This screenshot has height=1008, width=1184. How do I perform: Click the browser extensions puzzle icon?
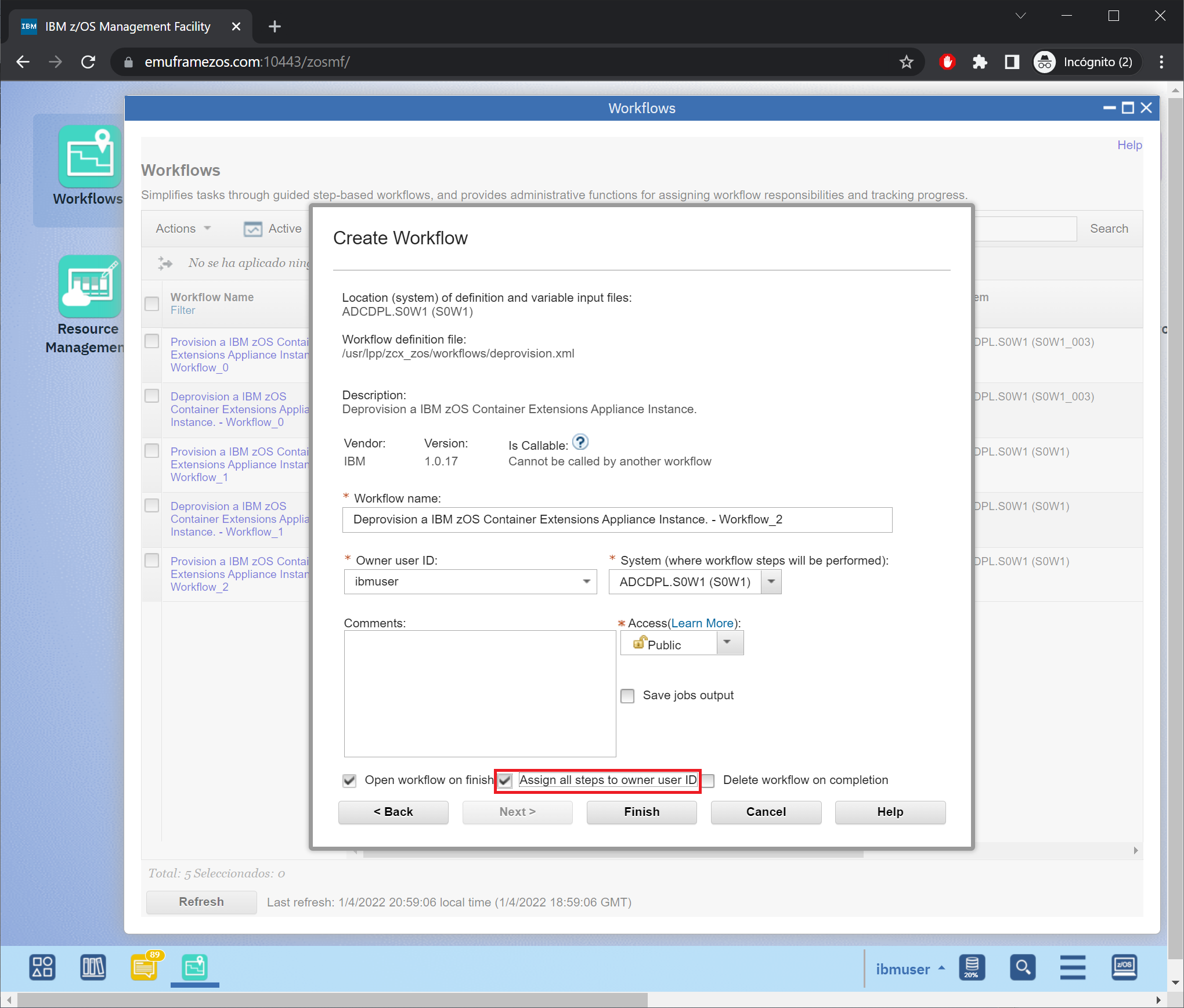[980, 62]
